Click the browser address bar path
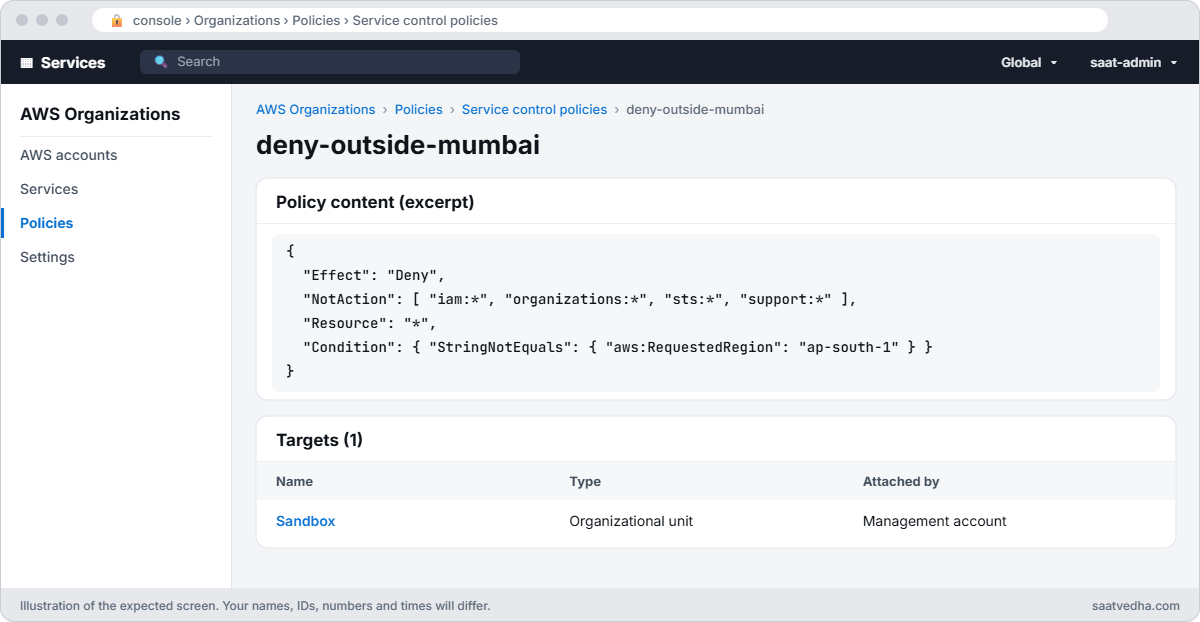 [x=315, y=20]
